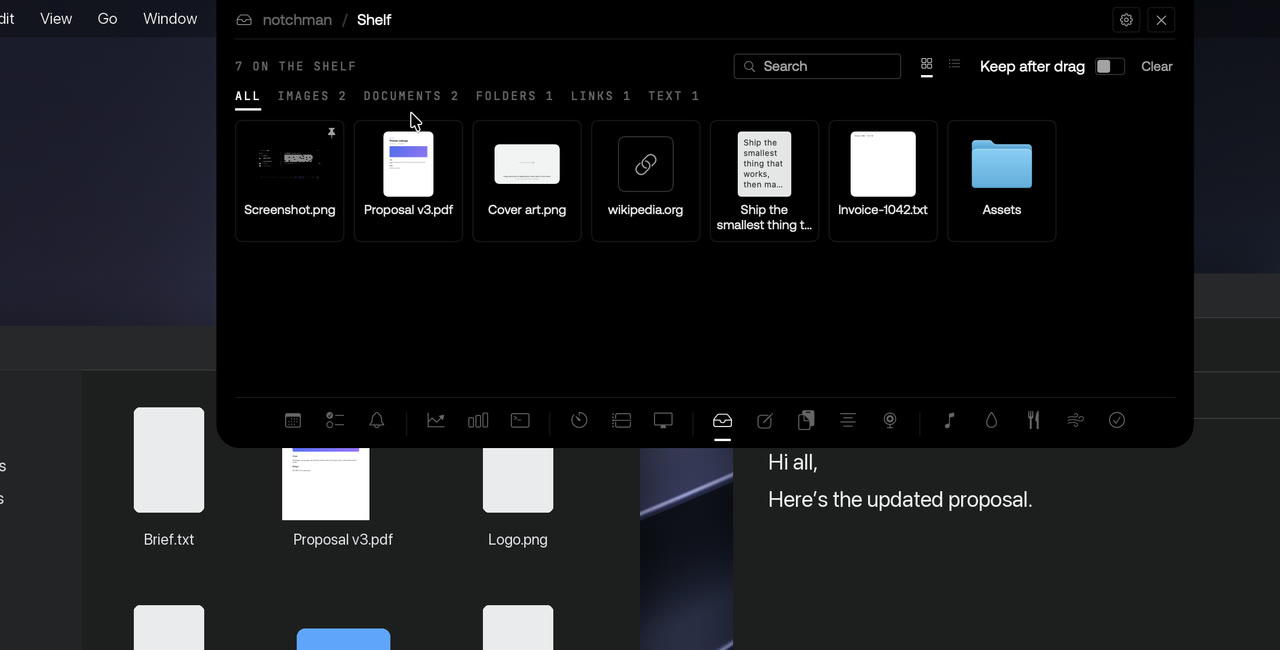Open the wind module icon
Viewport: 1280px width, 650px height.
tap(1075, 421)
